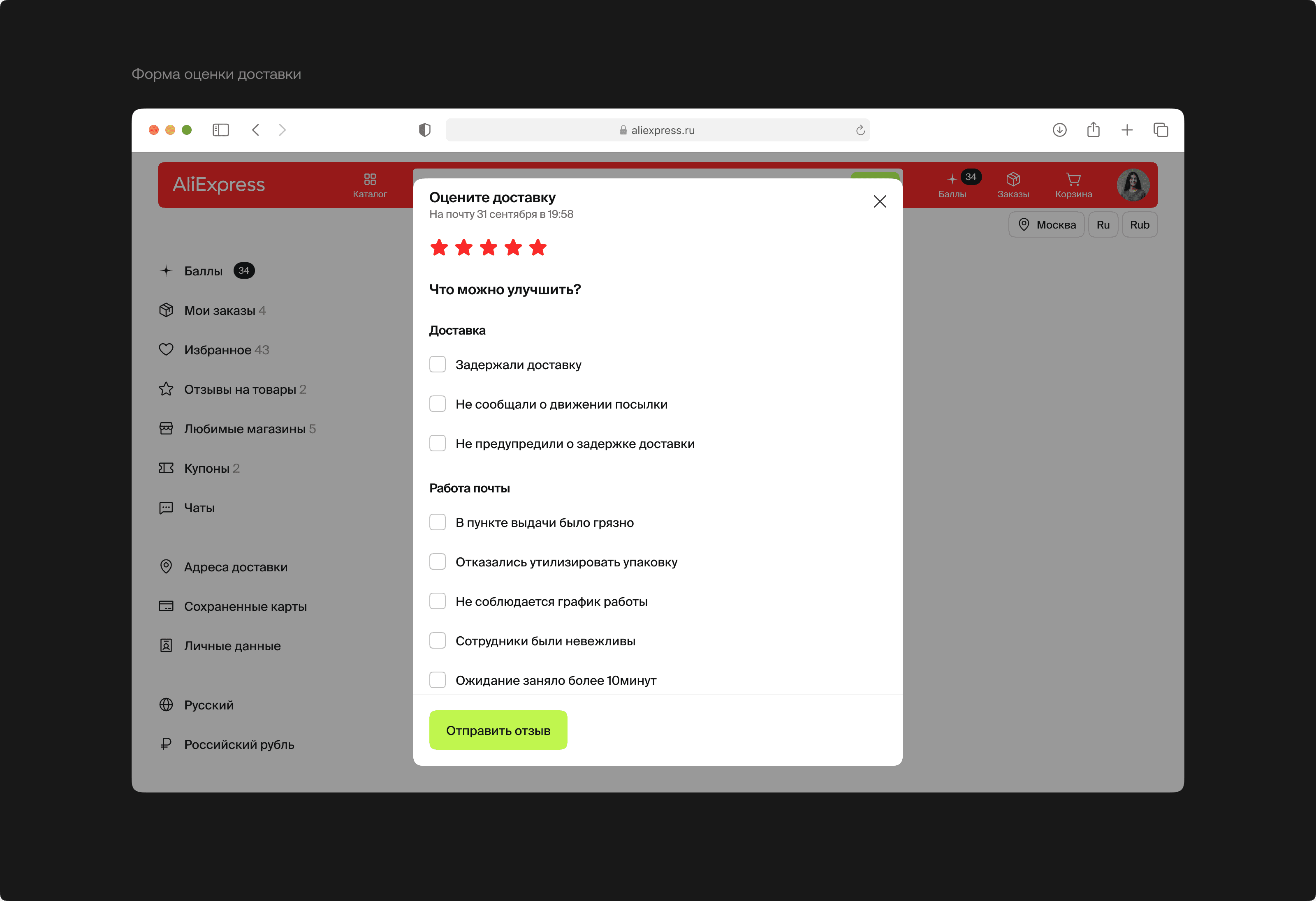This screenshot has width=1316, height=901.
Task: Click the chat bubble icon beside Чаты
Action: pyautogui.click(x=166, y=508)
